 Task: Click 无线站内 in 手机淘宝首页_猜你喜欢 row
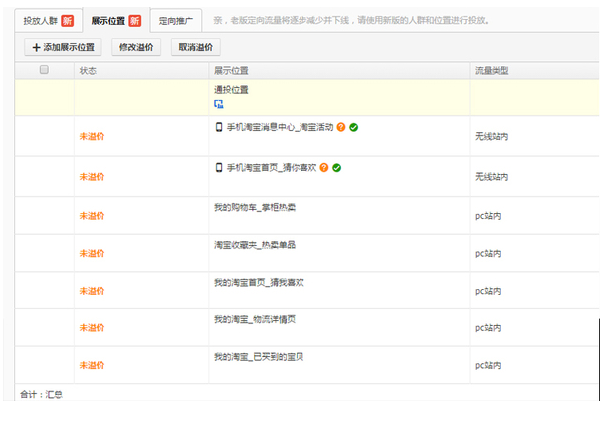pos(492,177)
